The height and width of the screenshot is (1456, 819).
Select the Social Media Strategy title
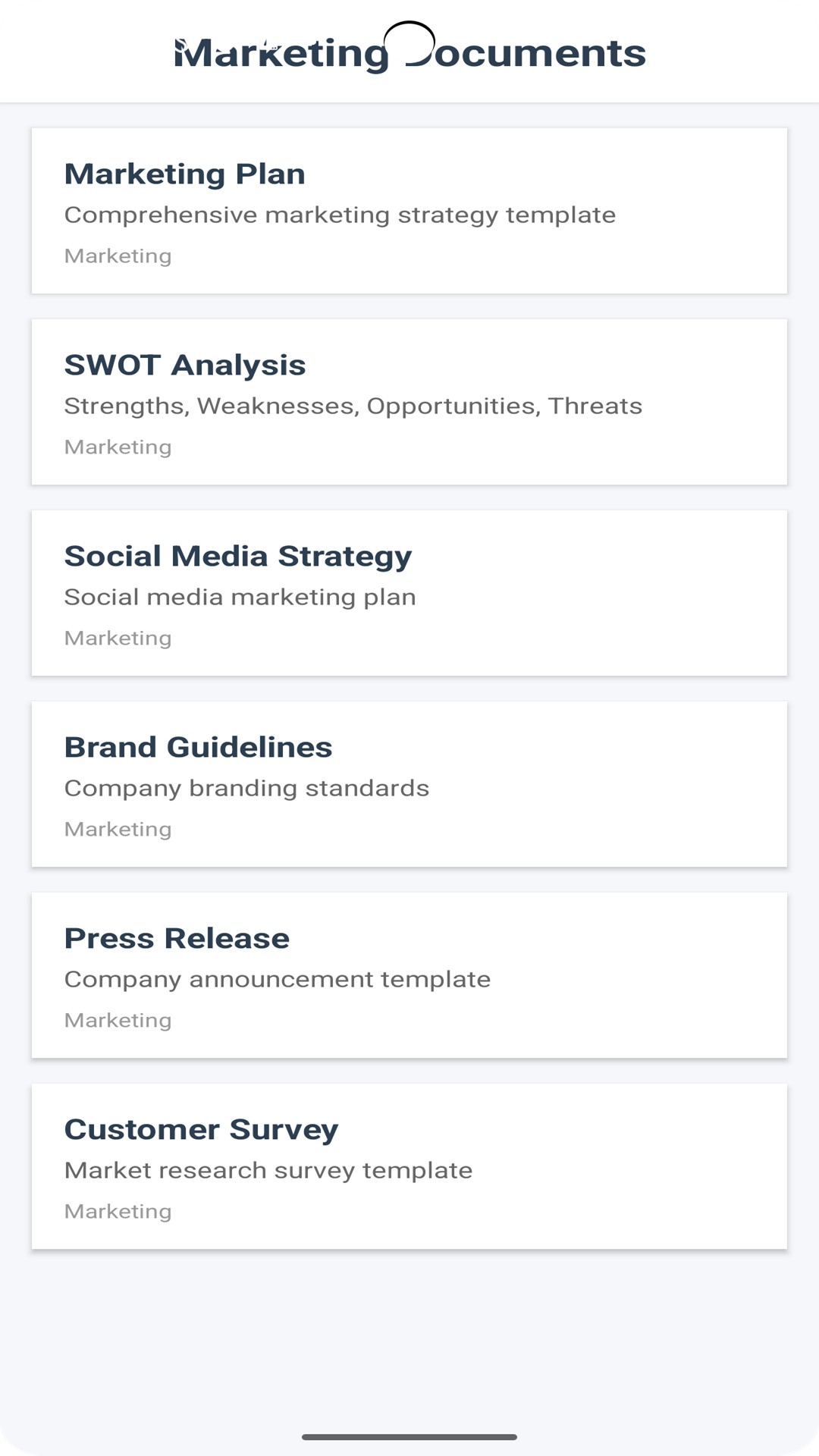click(238, 557)
